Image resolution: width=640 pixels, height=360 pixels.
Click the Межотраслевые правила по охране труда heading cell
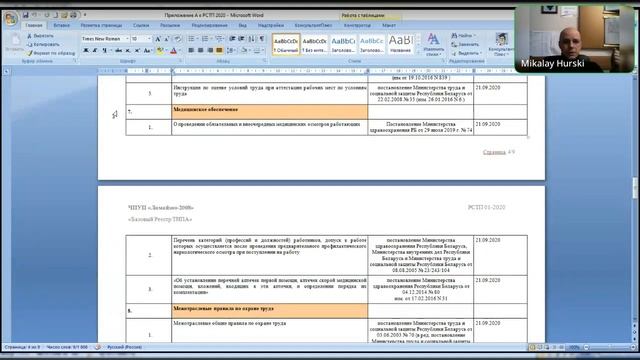269,311
